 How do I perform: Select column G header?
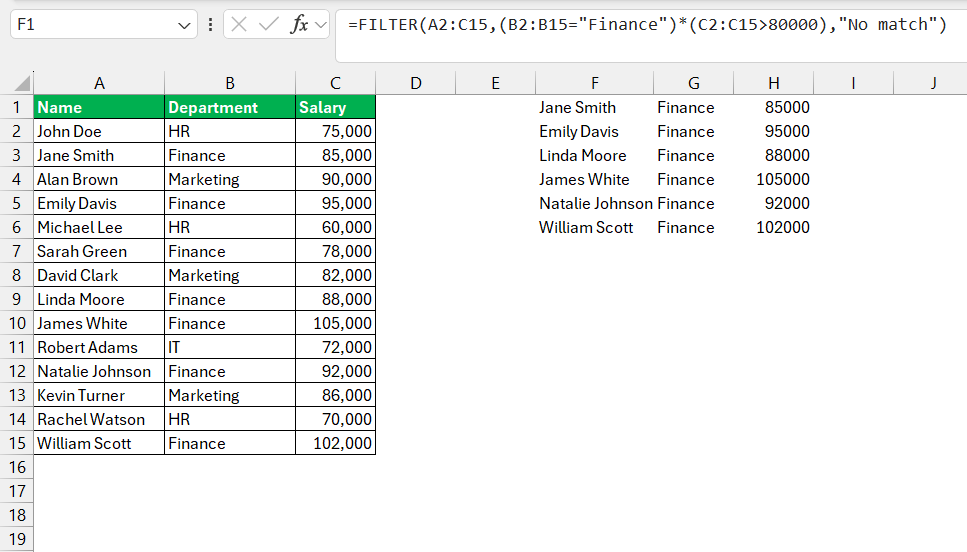click(694, 83)
